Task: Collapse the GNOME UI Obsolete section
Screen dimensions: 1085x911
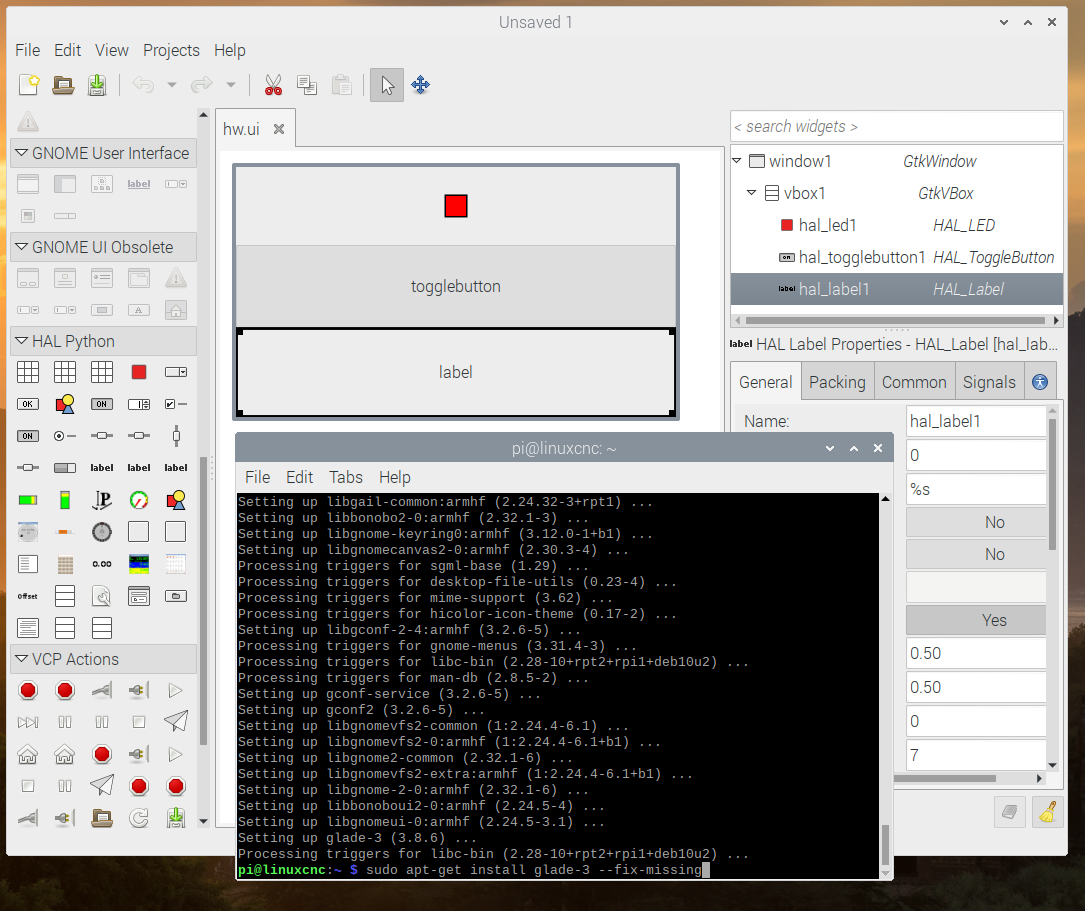Action: click(x=103, y=247)
